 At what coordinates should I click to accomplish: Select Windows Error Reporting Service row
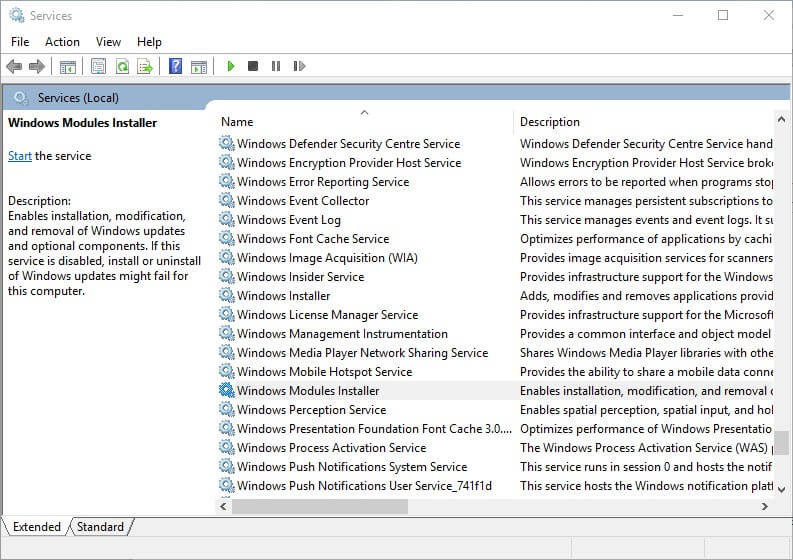323,182
